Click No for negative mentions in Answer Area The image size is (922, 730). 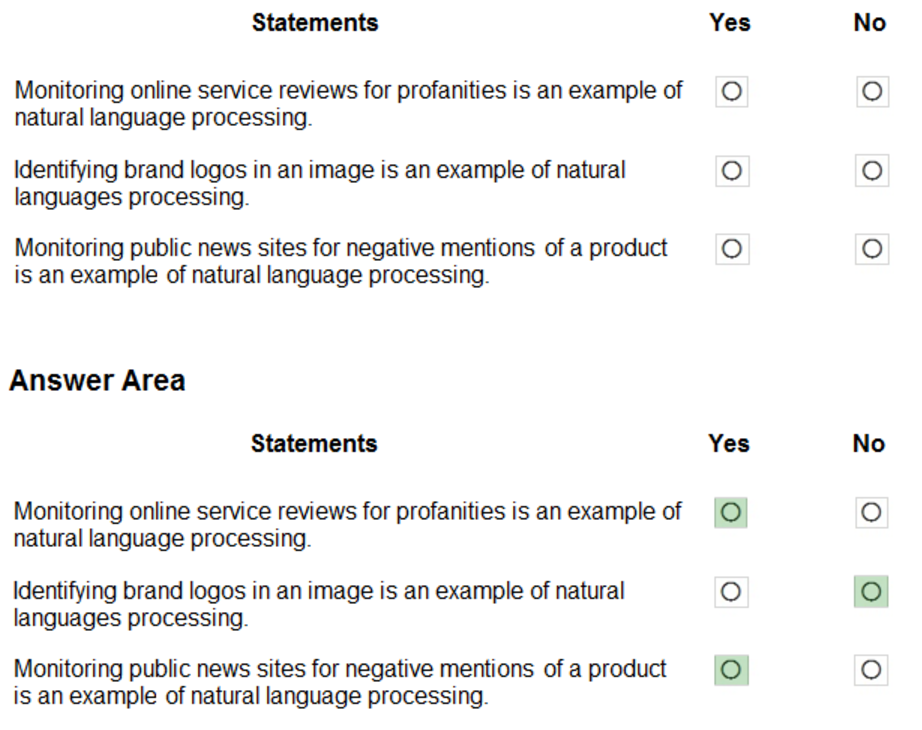click(871, 670)
